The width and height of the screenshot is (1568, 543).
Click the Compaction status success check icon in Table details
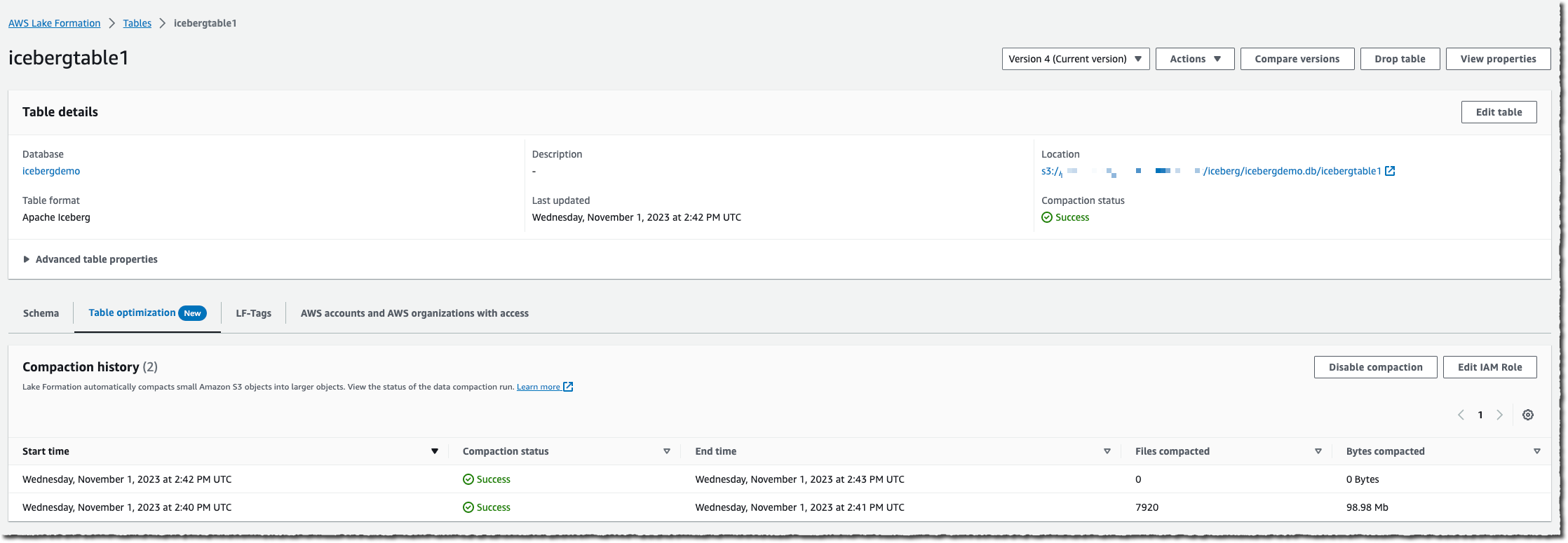[x=1047, y=217]
